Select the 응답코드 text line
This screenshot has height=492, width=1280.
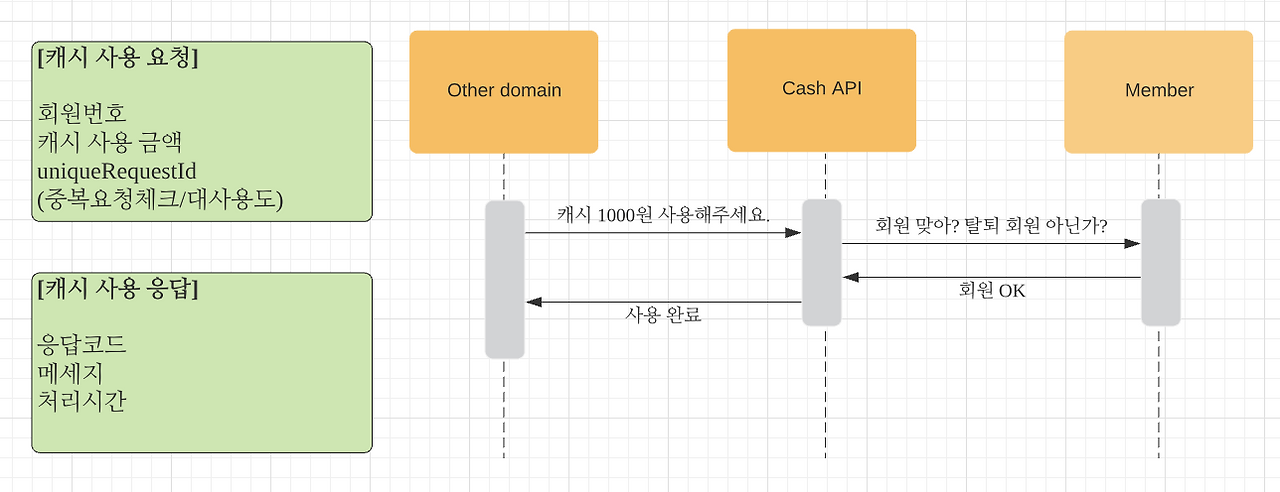tap(82, 345)
